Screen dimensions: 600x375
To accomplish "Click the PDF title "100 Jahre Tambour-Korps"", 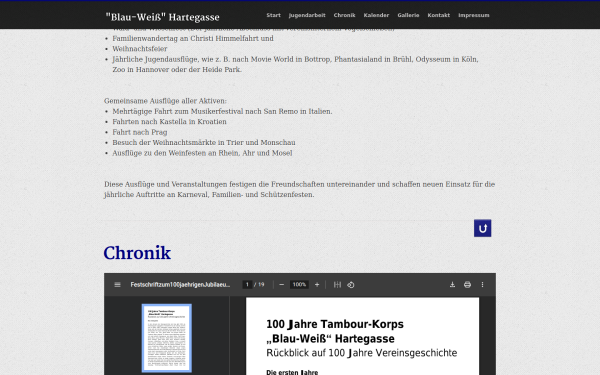I will 335,324.
